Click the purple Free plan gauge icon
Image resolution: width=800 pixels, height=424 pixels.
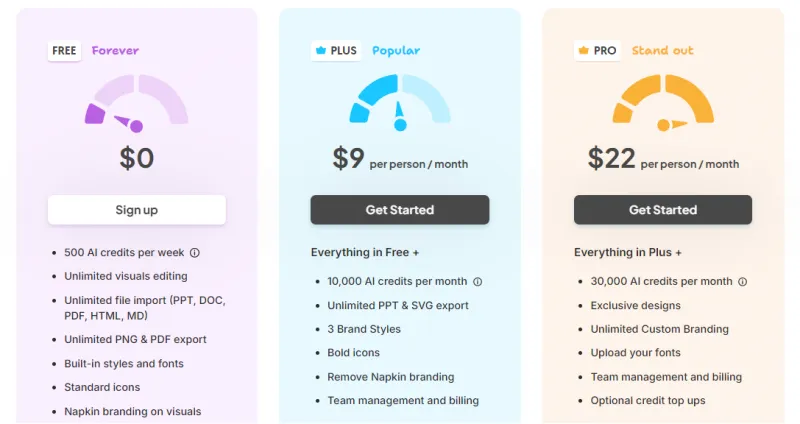click(136, 102)
